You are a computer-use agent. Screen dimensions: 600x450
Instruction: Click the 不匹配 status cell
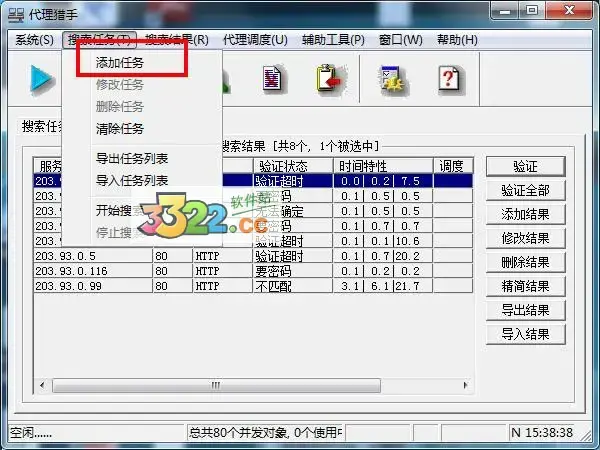[293, 286]
